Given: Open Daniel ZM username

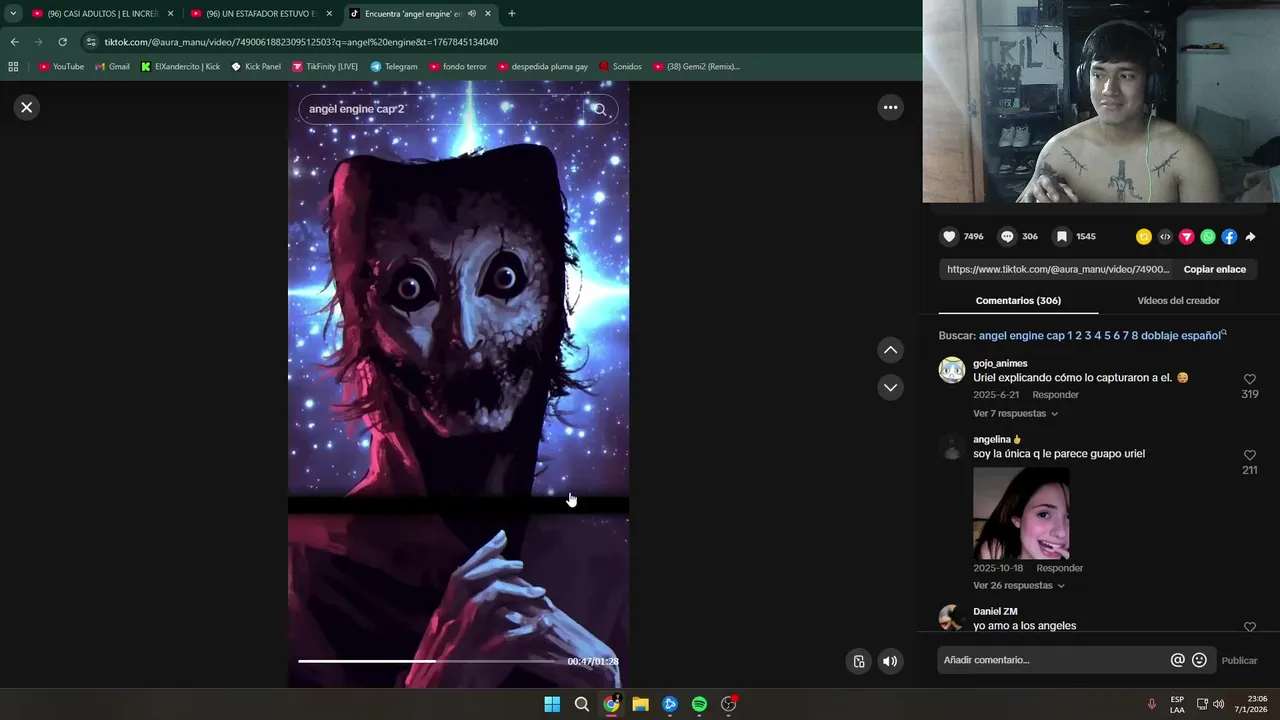Looking at the screenshot, I should pyautogui.click(x=995, y=611).
